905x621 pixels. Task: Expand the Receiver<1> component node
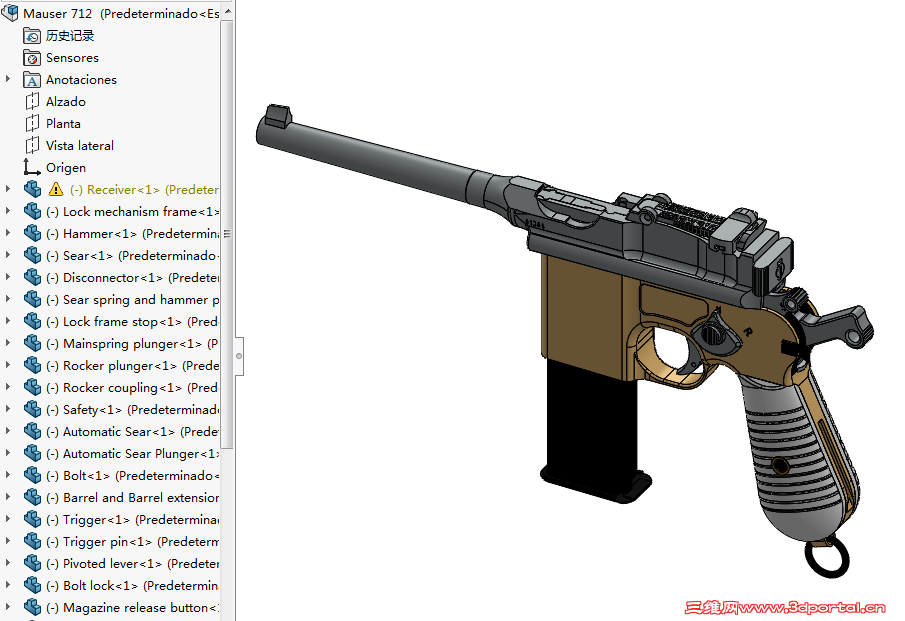tap(8, 189)
